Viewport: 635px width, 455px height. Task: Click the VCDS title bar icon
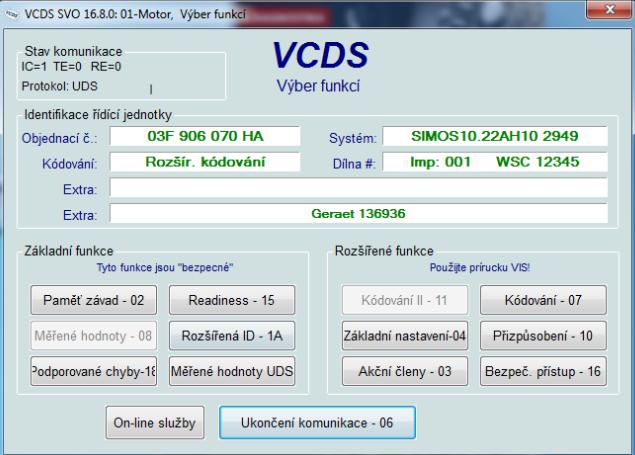(12, 15)
